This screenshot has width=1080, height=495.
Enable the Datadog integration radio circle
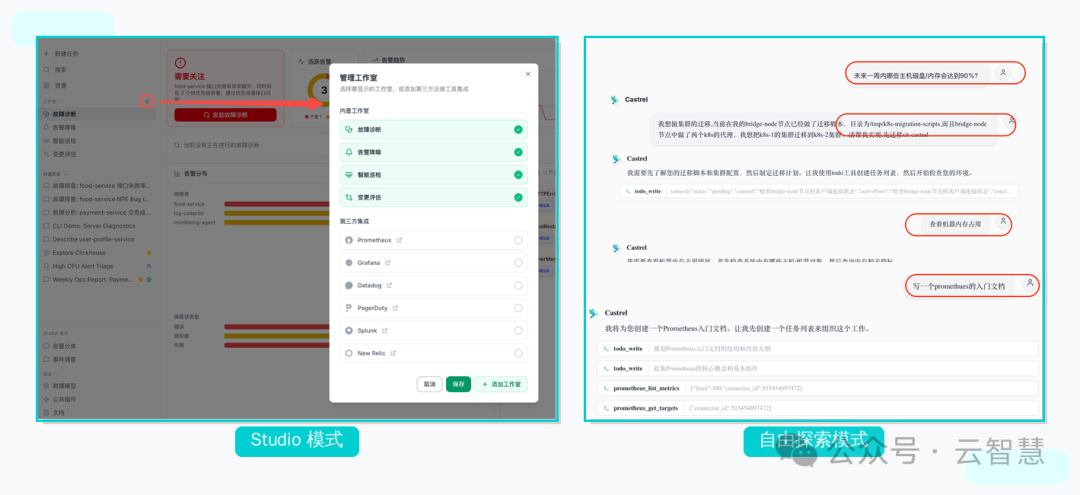pos(518,286)
